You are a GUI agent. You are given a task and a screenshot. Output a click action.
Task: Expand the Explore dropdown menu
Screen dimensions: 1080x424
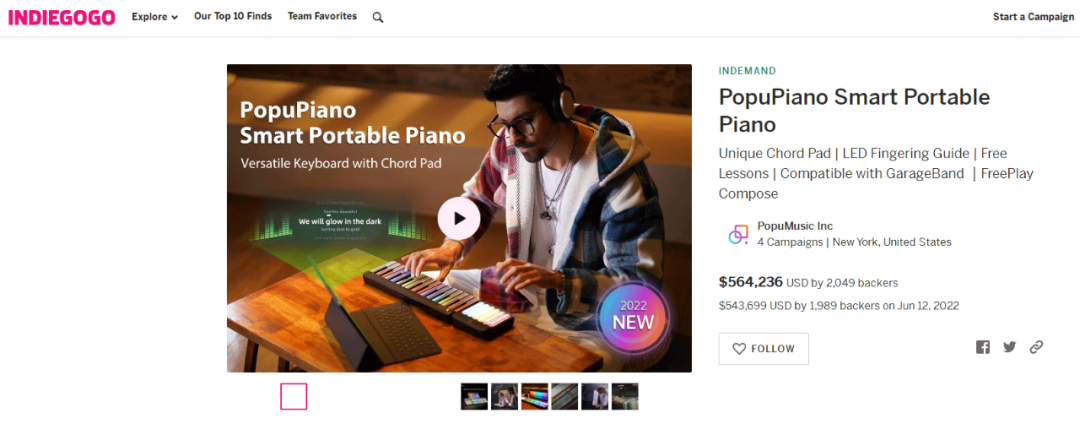tap(155, 17)
